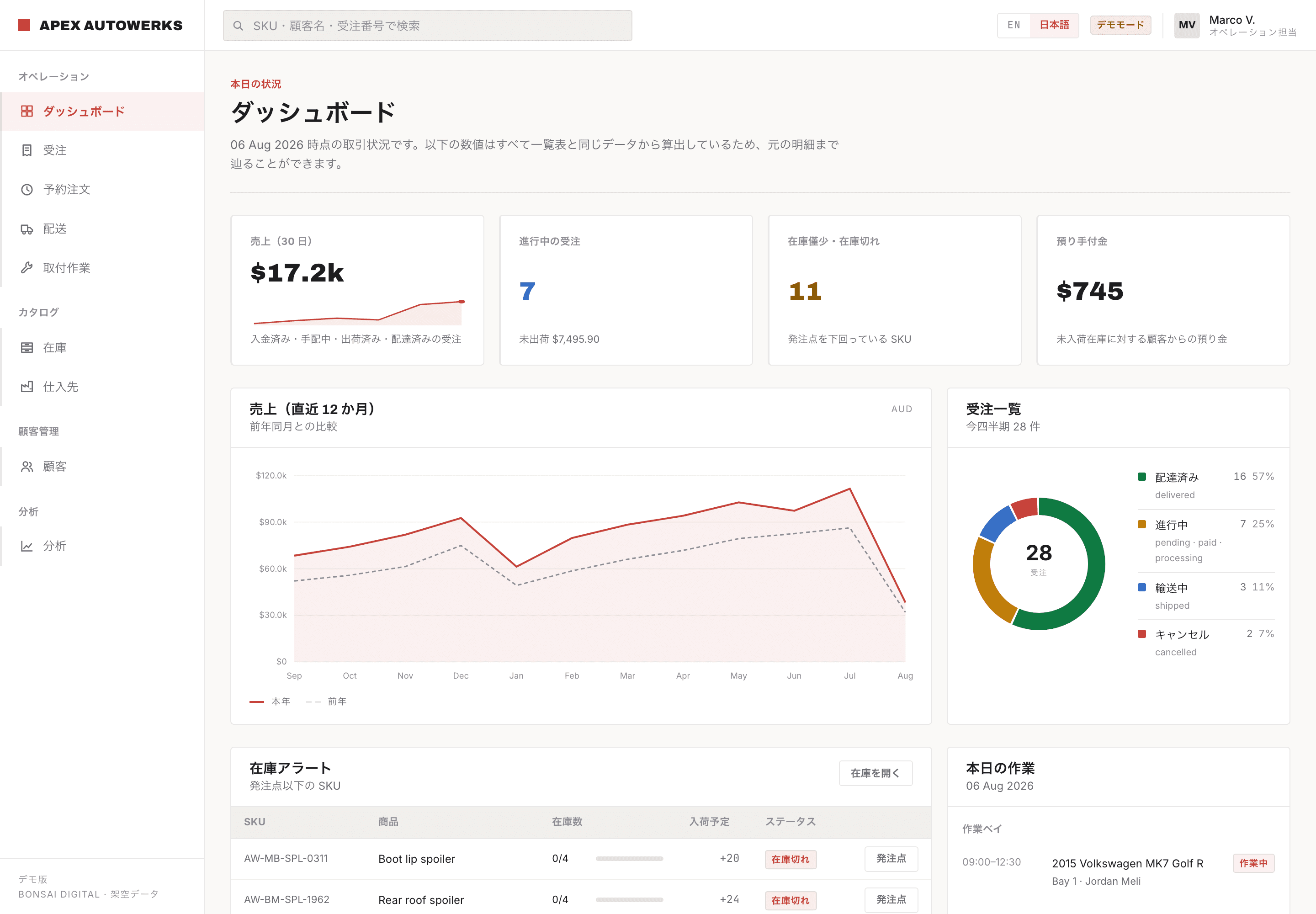The width and height of the screenshot is (1316, 914).
Task: Click 在庫切れ status for Boot lip spoiler
Action: pos(791,859)
